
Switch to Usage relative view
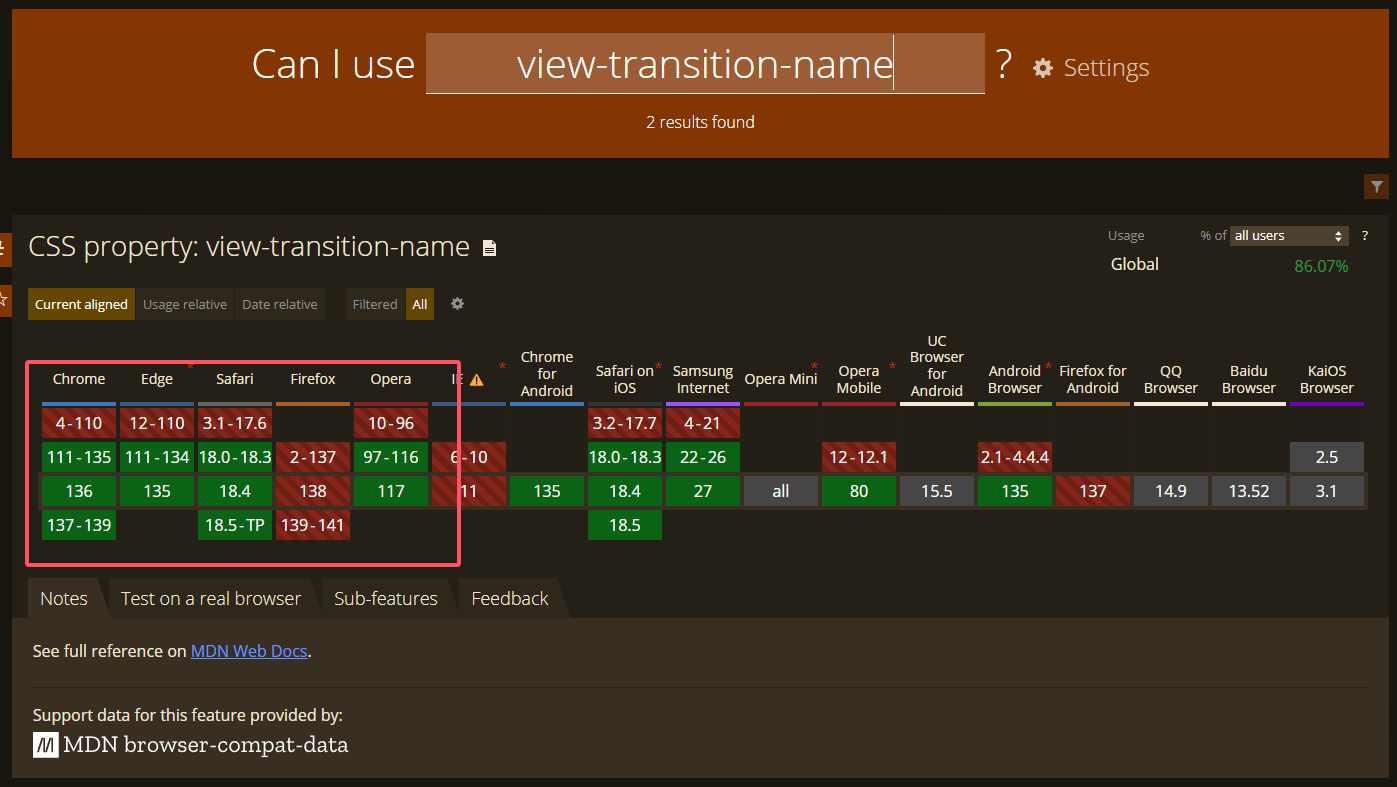[185, 305]
